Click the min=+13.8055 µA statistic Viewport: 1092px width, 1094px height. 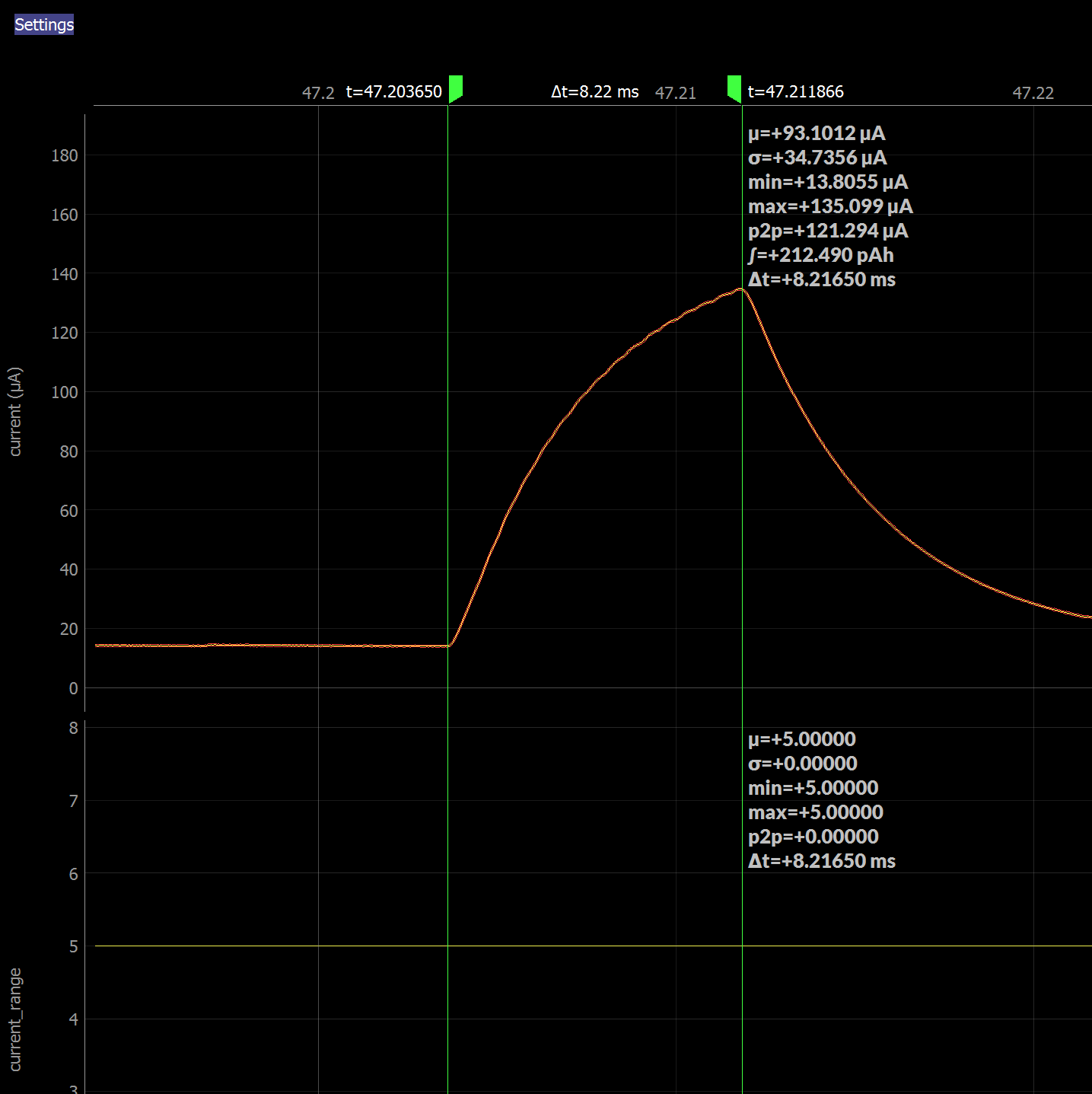pyautogui.click(x=828, y=183)
